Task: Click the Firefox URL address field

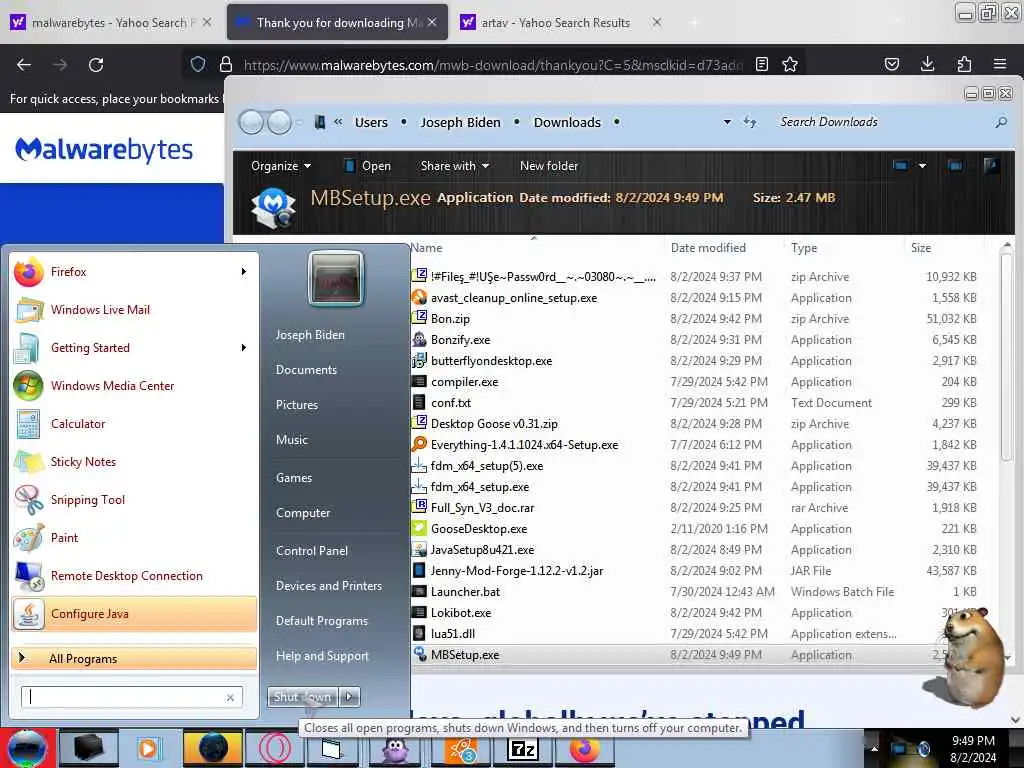Action: point(493,65)
